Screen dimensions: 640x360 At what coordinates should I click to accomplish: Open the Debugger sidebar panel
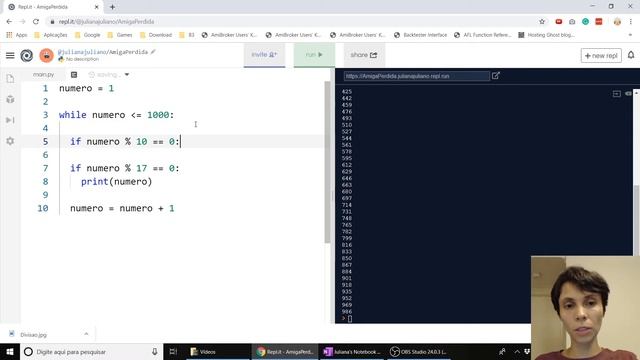pos(10,120)
